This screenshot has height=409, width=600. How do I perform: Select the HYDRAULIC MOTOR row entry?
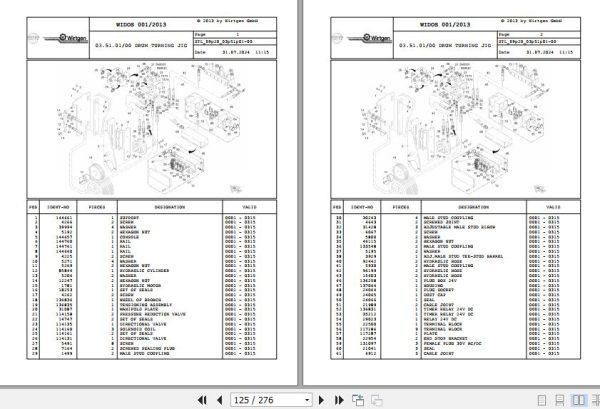coord(140,285)
